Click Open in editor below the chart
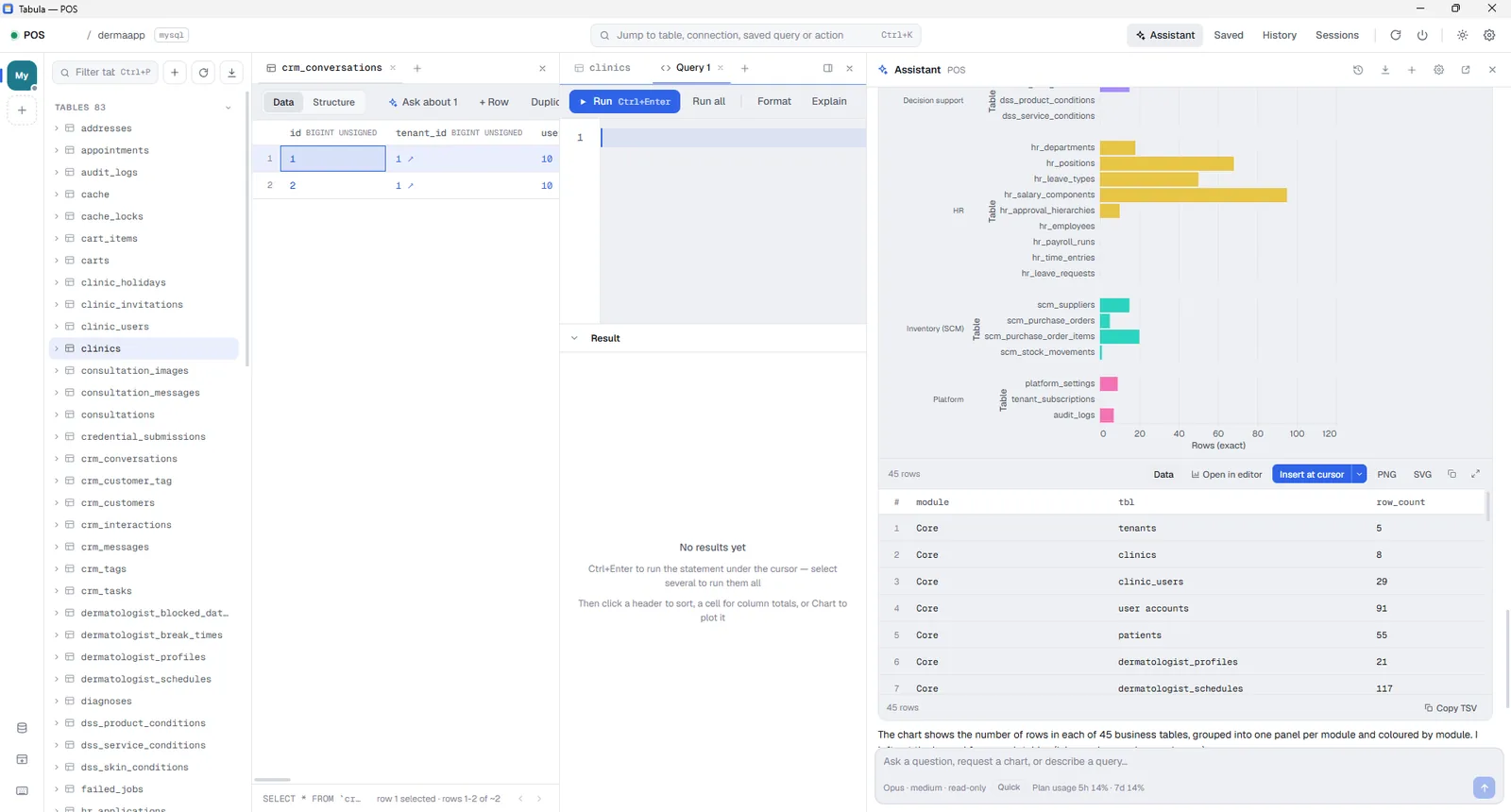The width and height of the screenshot is (1511, 812). 1227,474
